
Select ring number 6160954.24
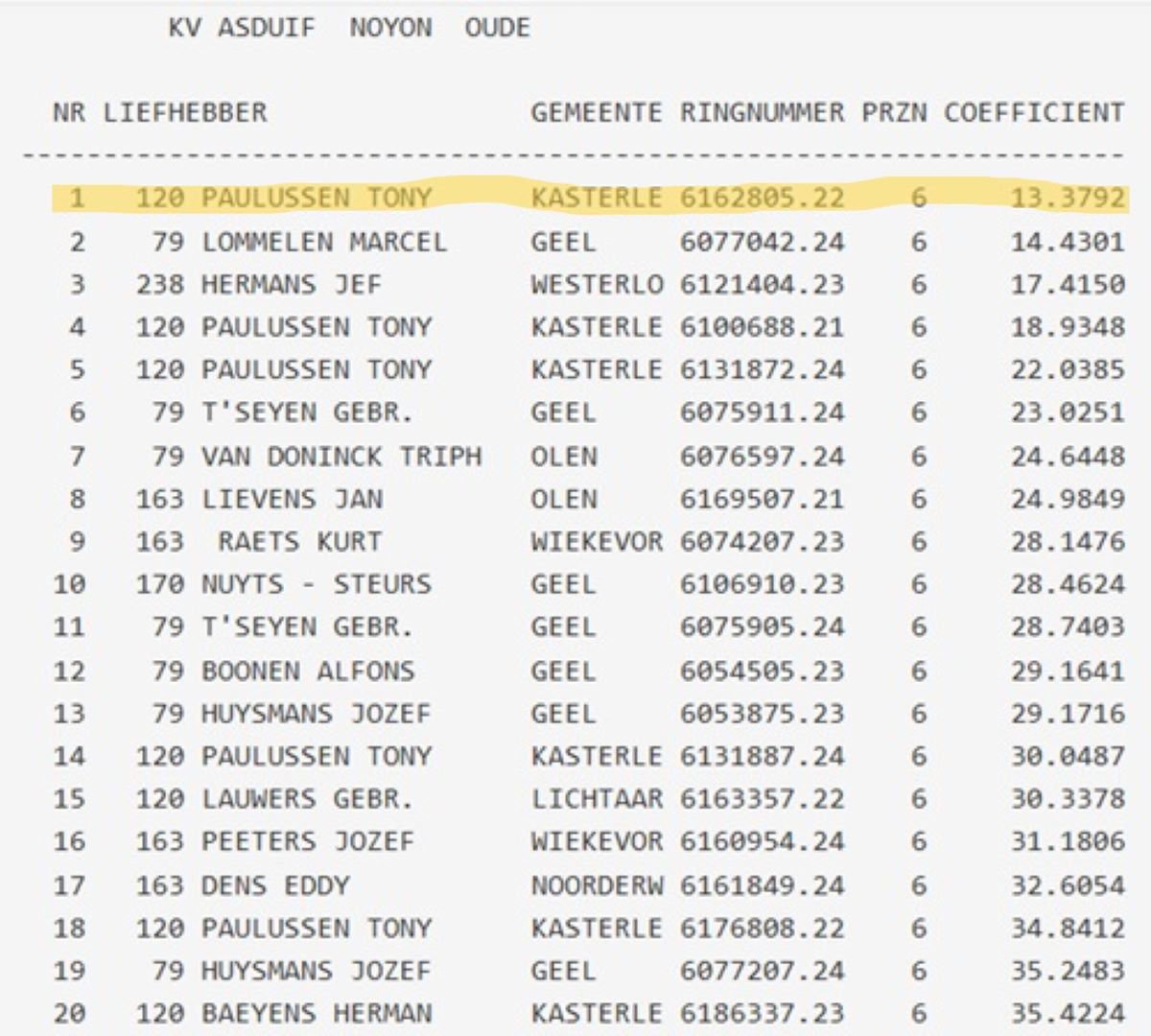(x=763, y=841)
